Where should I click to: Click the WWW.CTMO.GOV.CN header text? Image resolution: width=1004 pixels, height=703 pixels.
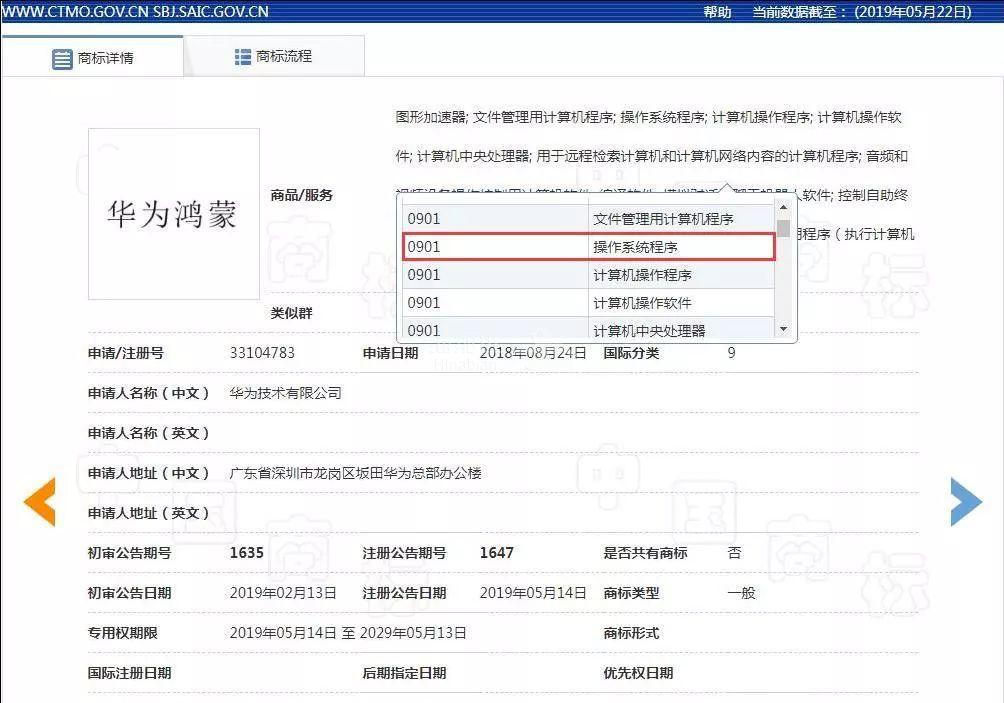pos(76,12)
